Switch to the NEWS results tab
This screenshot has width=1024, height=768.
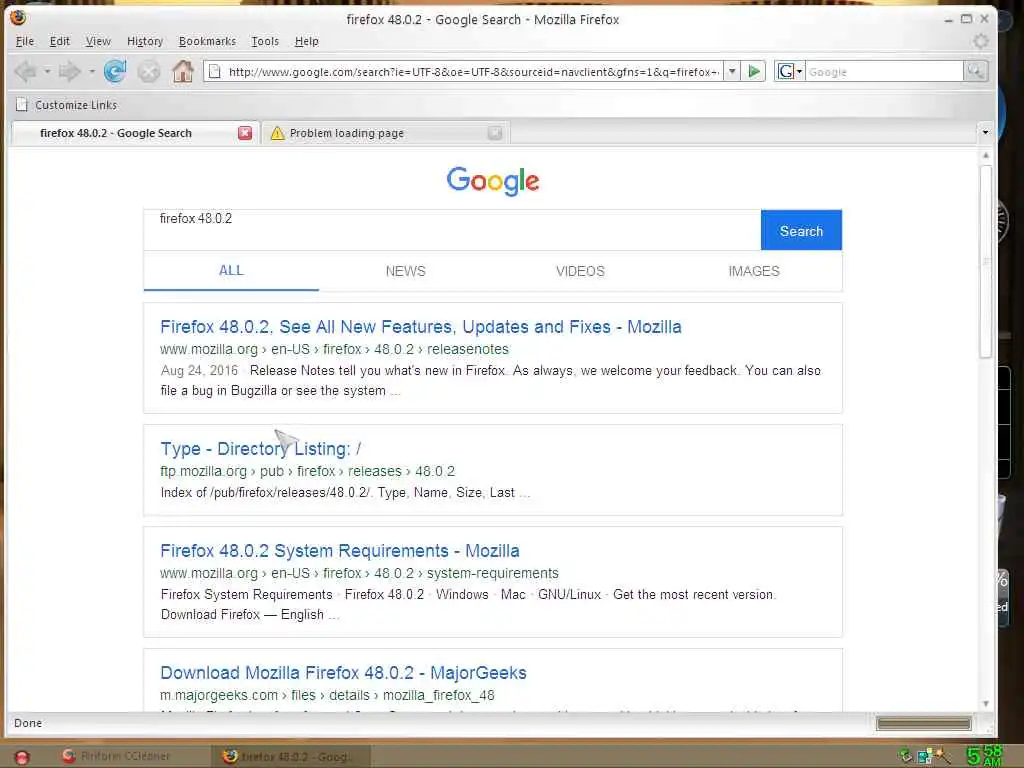click(406, 271)
